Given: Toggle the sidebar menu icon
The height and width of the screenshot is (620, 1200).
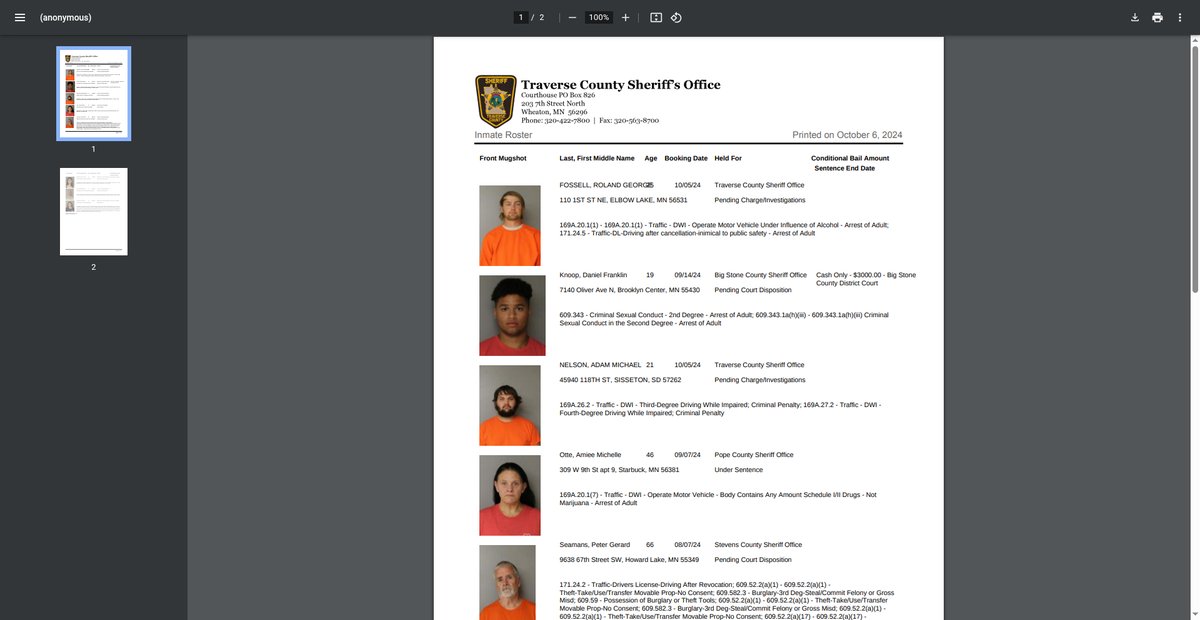Looking at the screenshot, I should 20,17.
